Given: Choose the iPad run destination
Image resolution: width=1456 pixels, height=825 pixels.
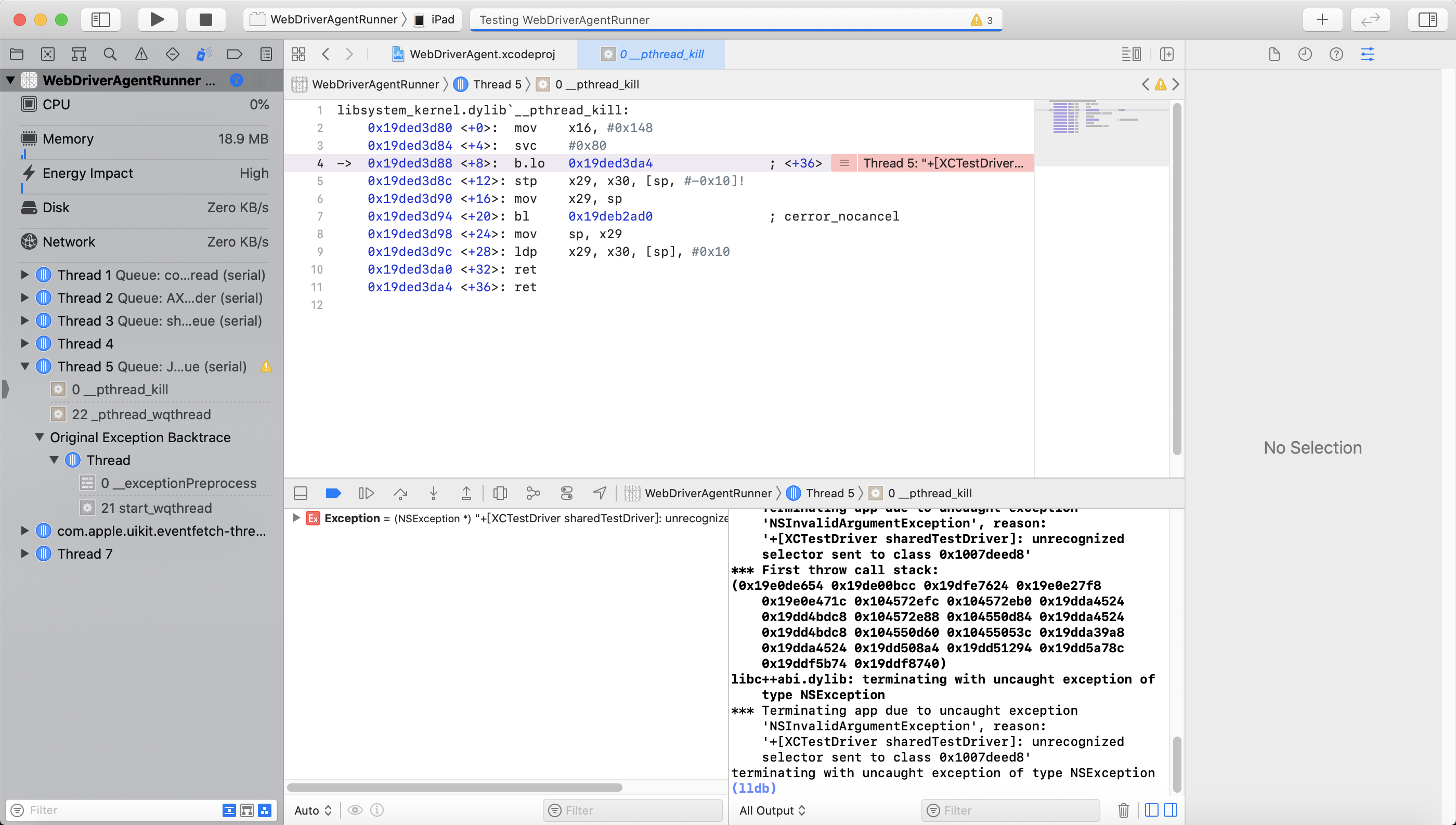Looking at the screenshot, I should tap(435, 20).
